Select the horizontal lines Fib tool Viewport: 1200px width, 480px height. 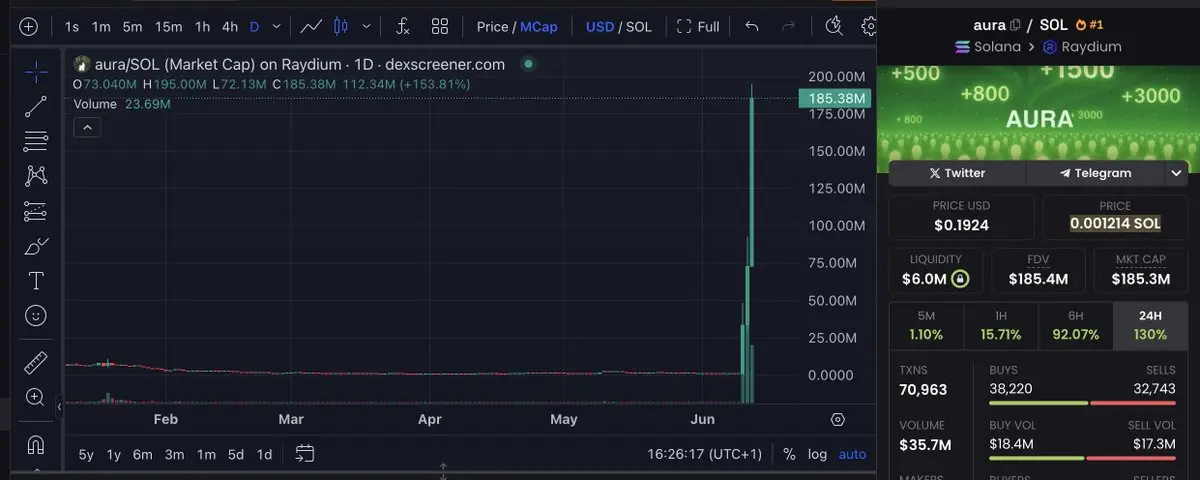(x=36, y=141)
